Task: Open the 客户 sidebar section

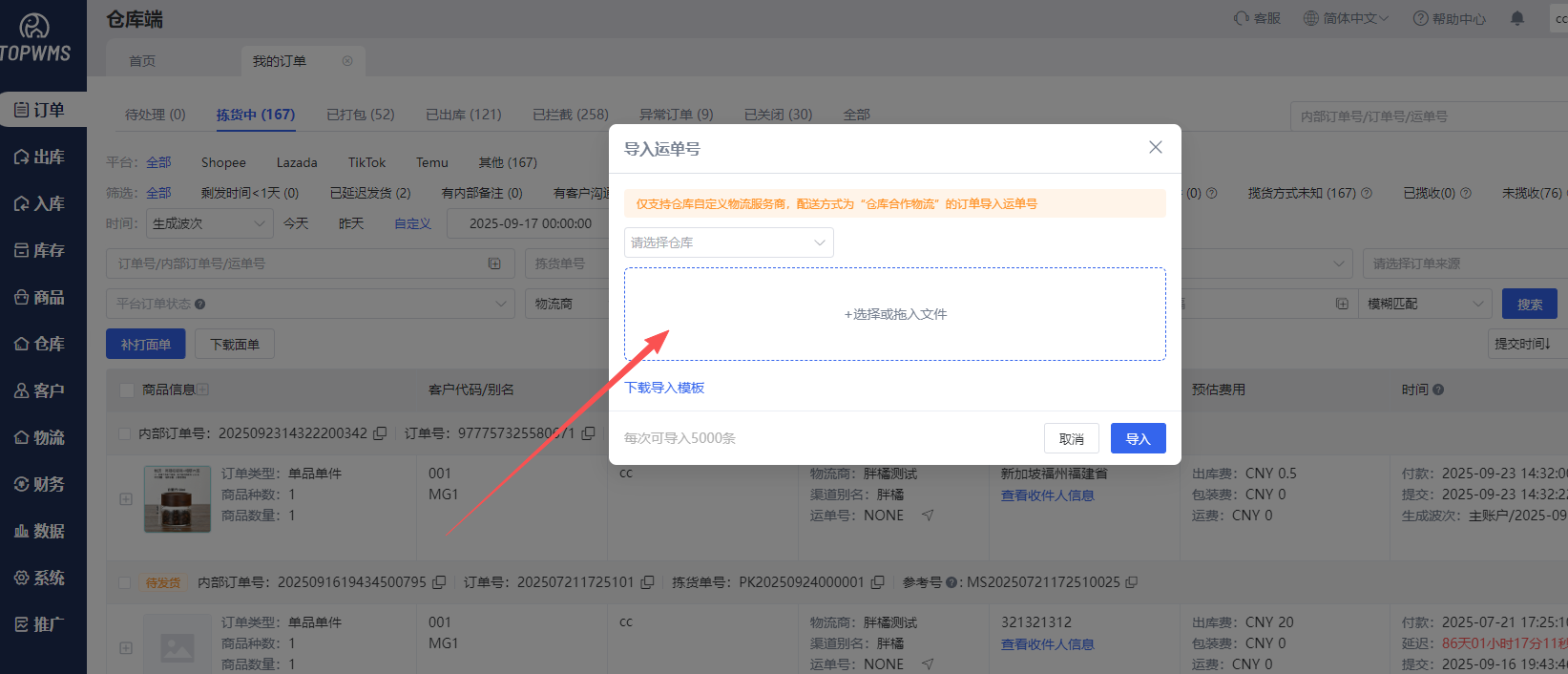Action: 40,390
